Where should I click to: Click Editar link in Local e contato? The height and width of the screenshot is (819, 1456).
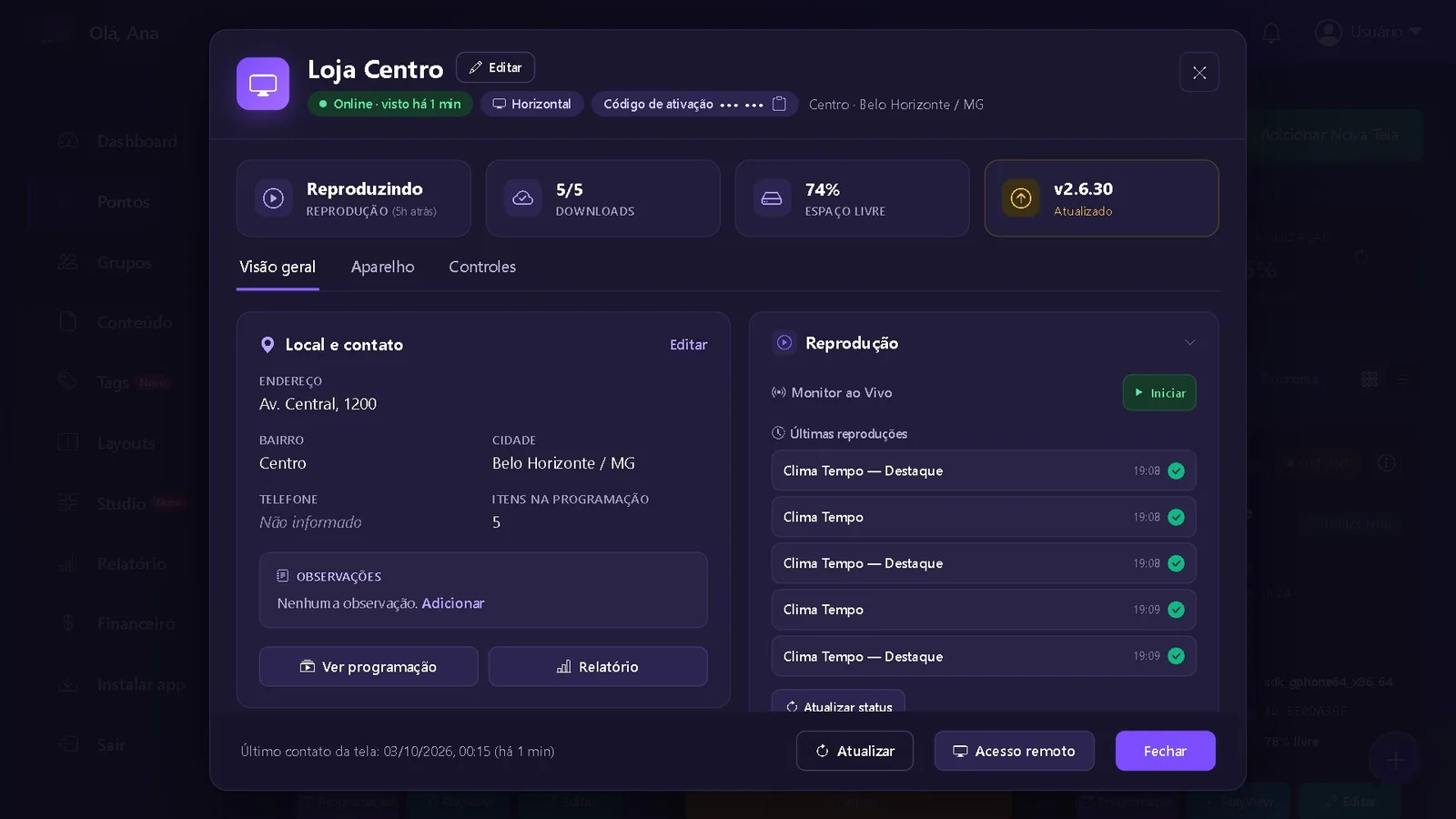(688, 345)
